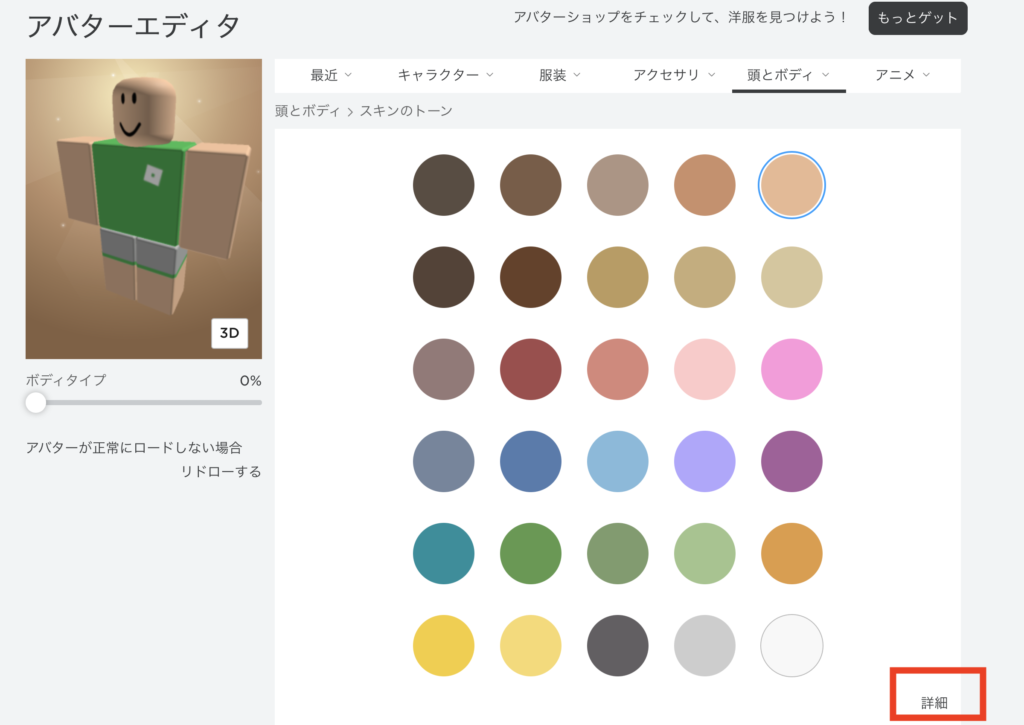Select the tan copper skin tone swatch
Viewport: 1024px width, 725px height.
(705, 185)
